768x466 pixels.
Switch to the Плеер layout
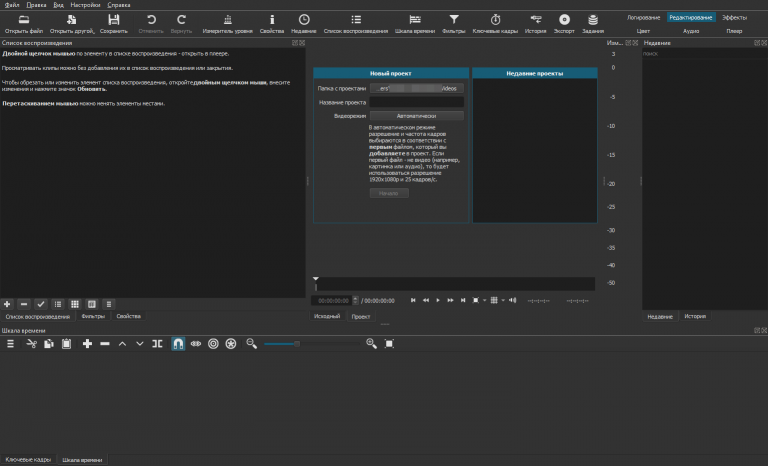pos(734,31)
